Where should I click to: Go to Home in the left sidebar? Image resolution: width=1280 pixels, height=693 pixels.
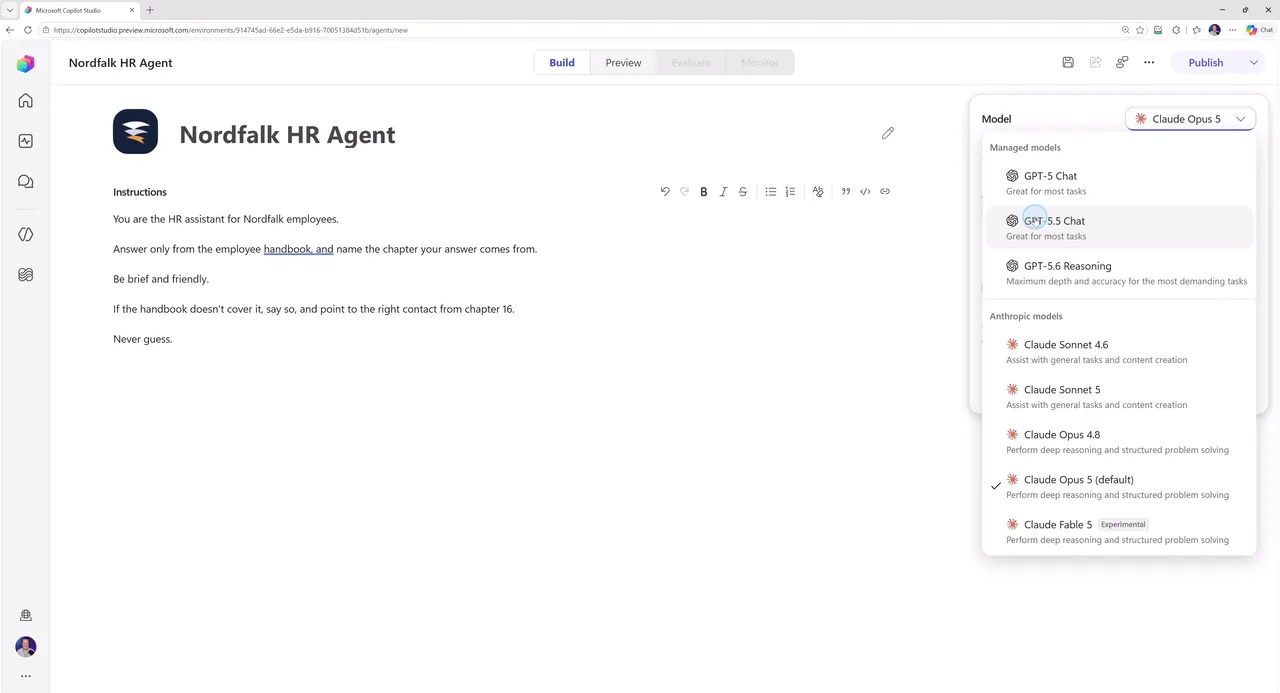coord(26,101)
